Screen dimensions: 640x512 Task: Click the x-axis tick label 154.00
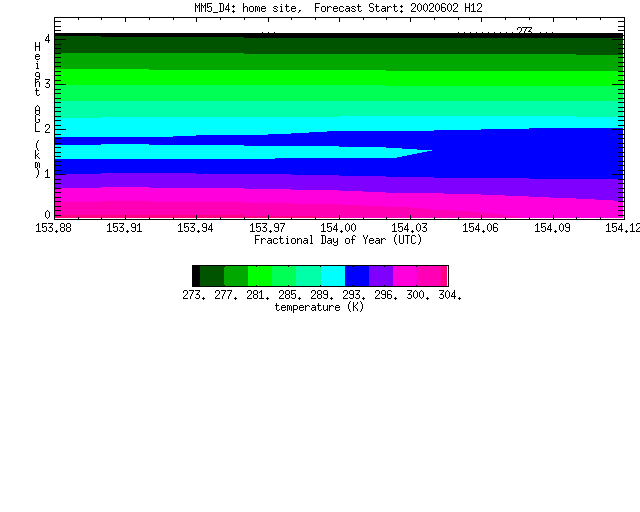(x=338, y=228)
